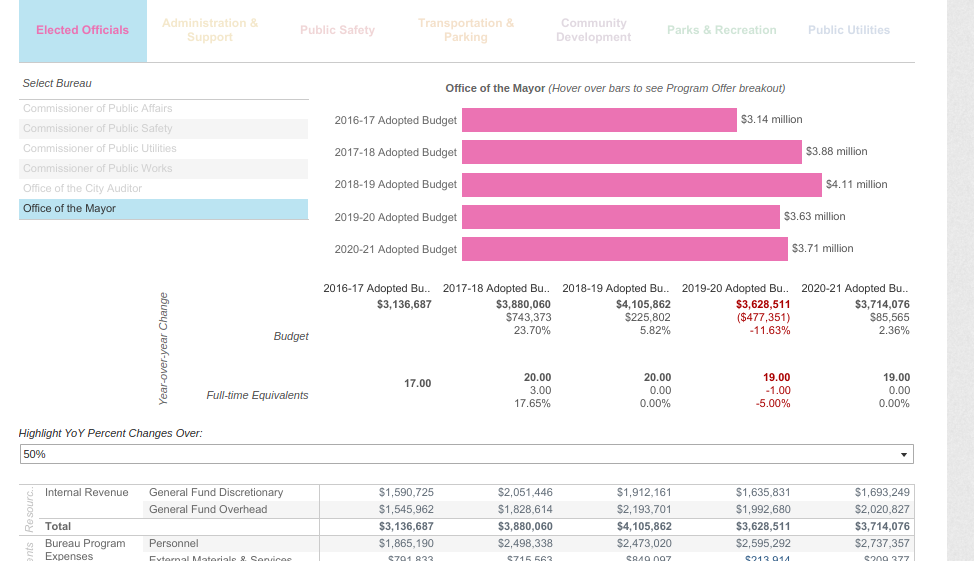Open the Highlight YoY Percent Changes dropdown

click(x=467, y=454)
